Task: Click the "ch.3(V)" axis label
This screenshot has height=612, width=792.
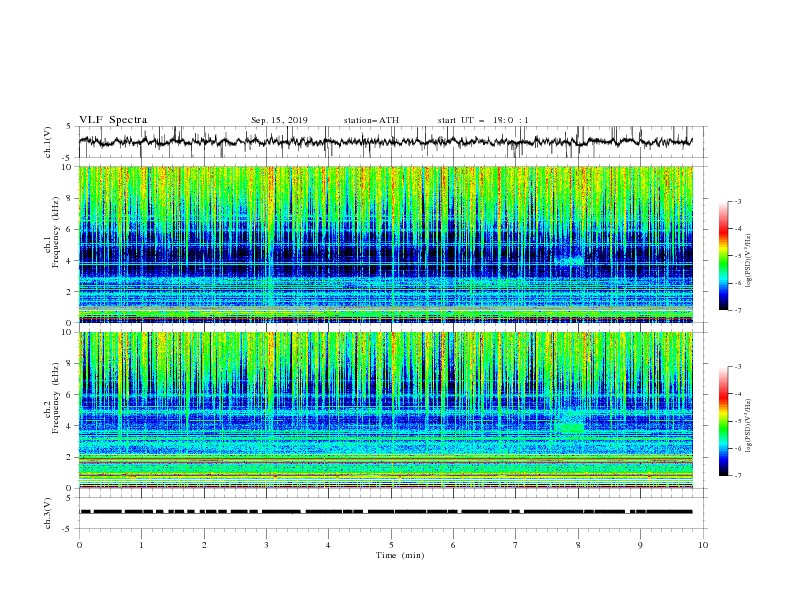Action: tap(48, 513)
